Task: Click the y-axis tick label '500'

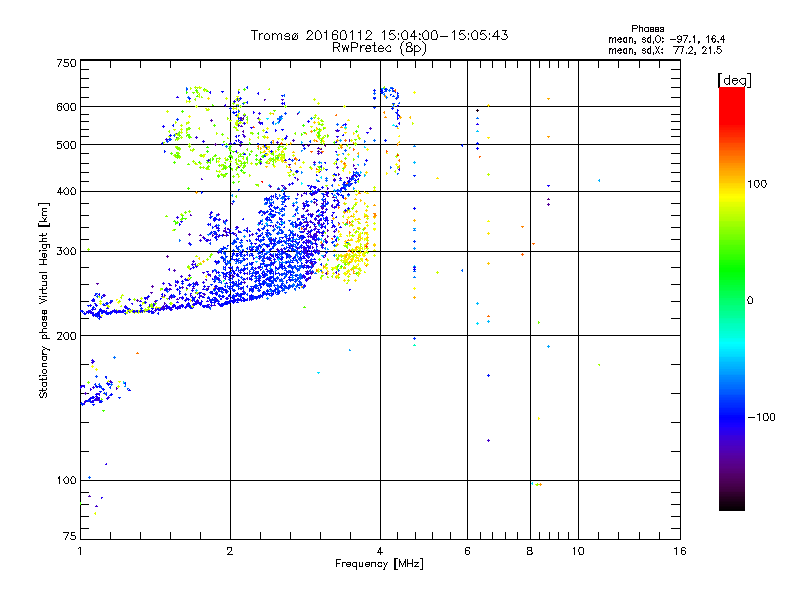Action: coord(66,145)
